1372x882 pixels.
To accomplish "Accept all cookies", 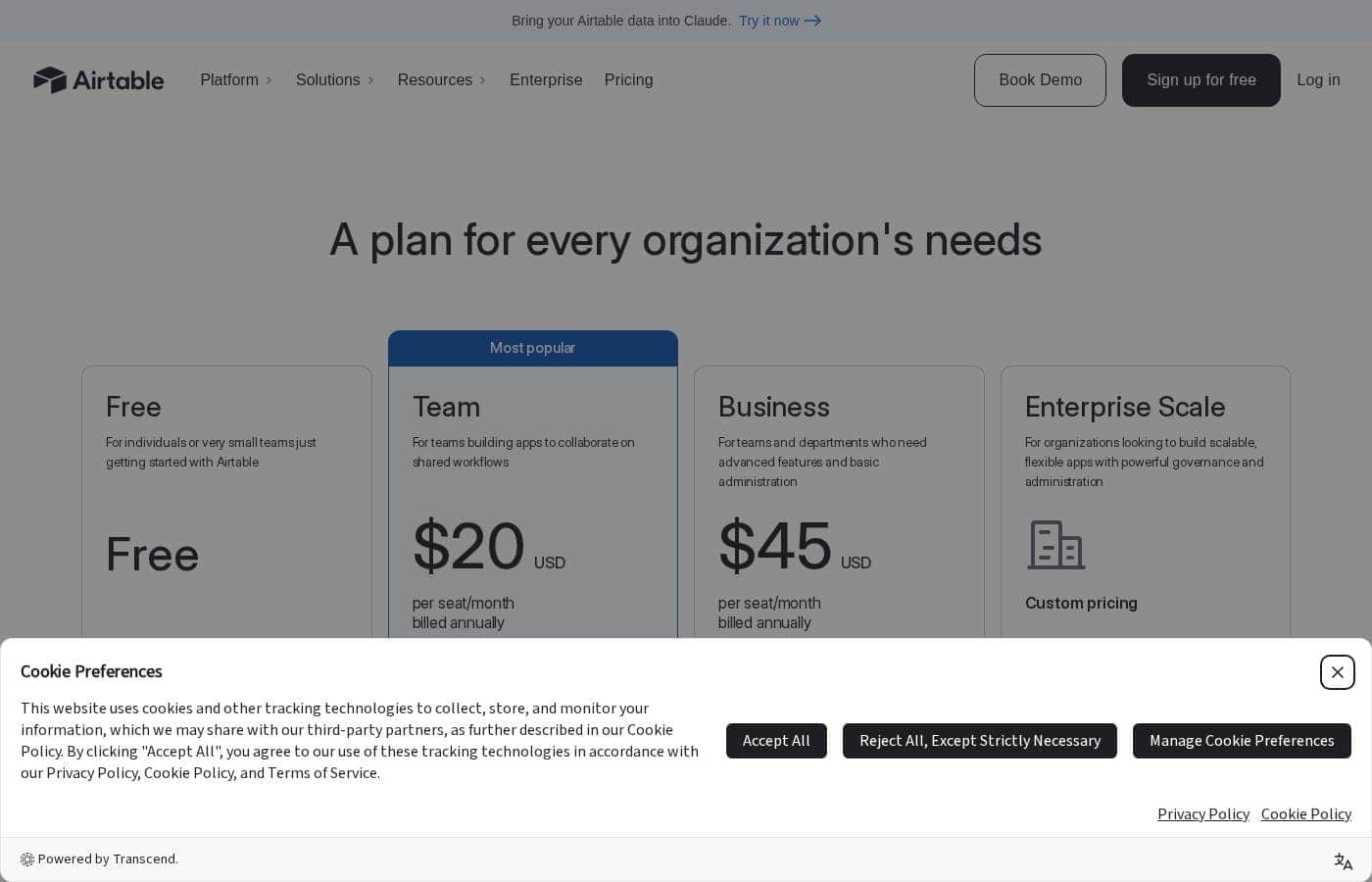I will click(776, 741).
